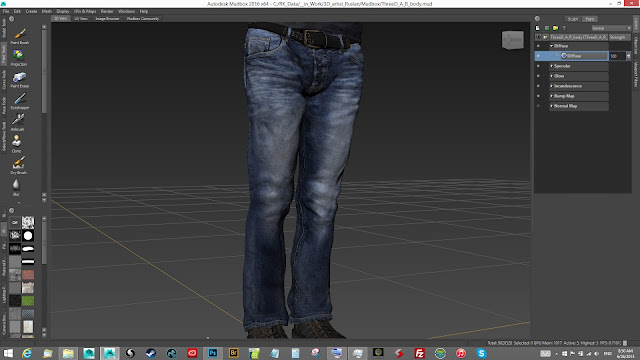Click the Paint layers button
This screenshot has width=640, height=360.
[590, 19]
